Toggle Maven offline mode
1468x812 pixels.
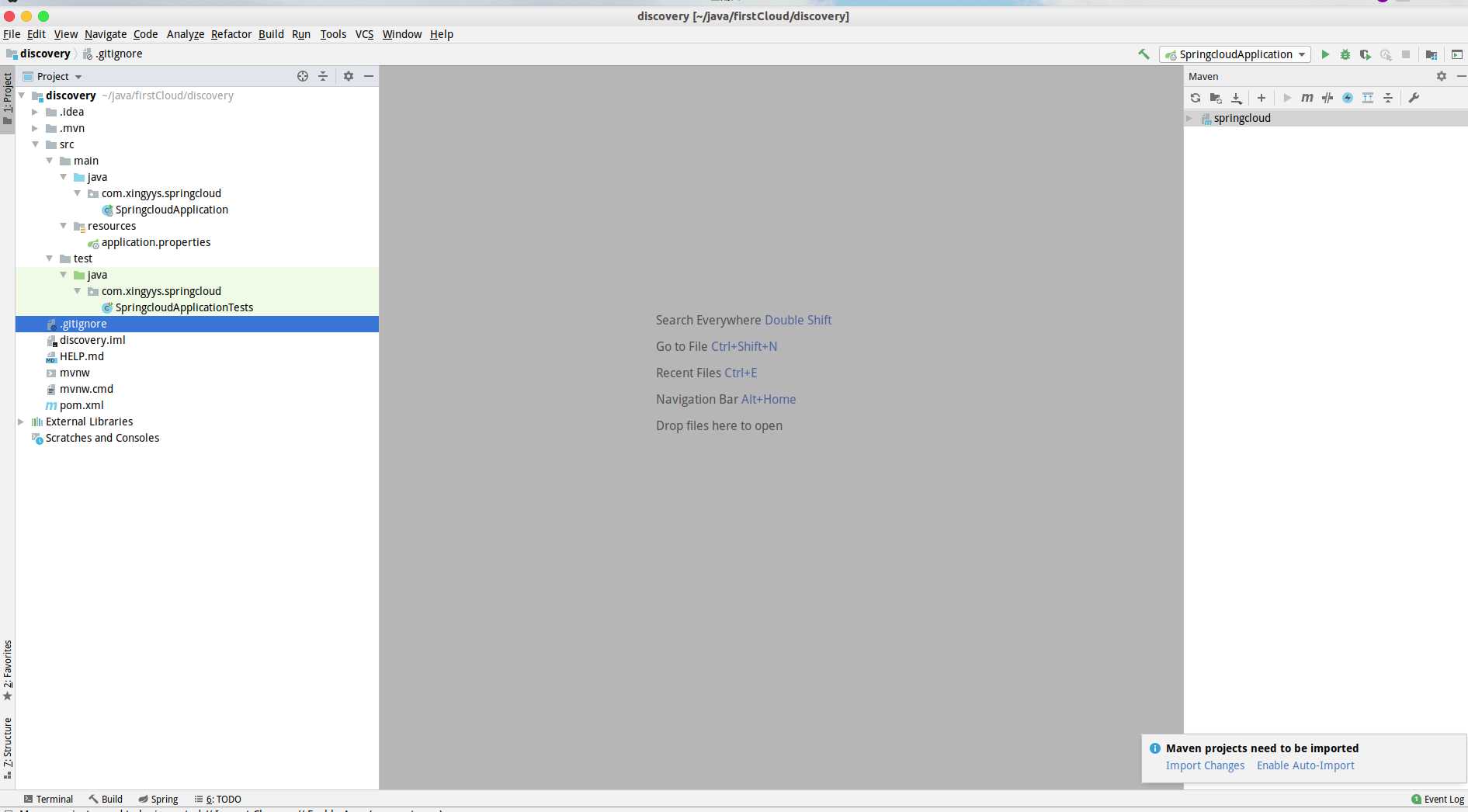click(1327, 98)
